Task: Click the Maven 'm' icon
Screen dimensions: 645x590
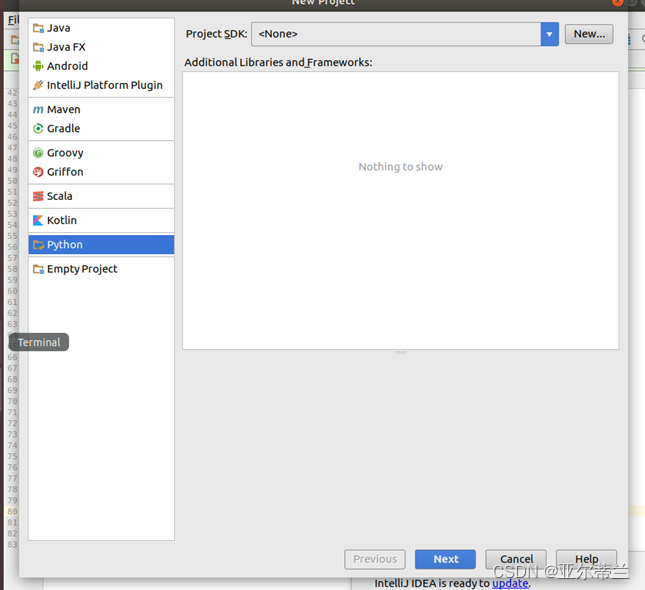Action: (x=38, y=109)
